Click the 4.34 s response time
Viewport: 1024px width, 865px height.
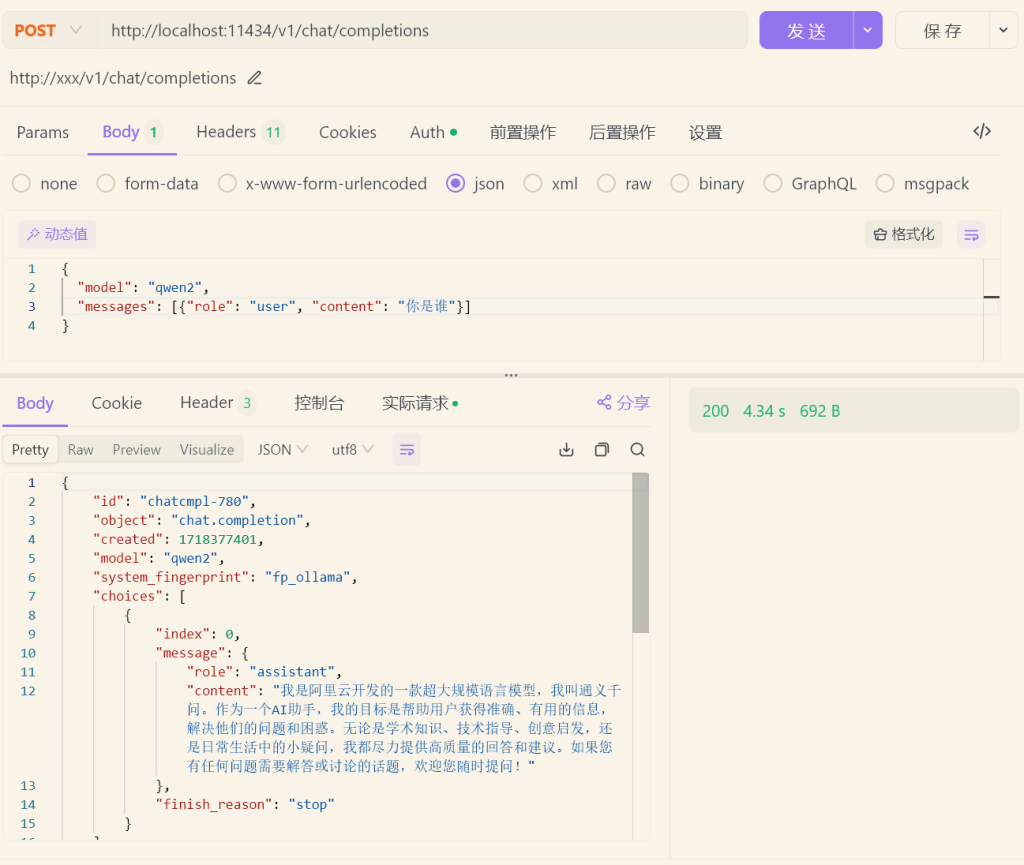point(764,411)
